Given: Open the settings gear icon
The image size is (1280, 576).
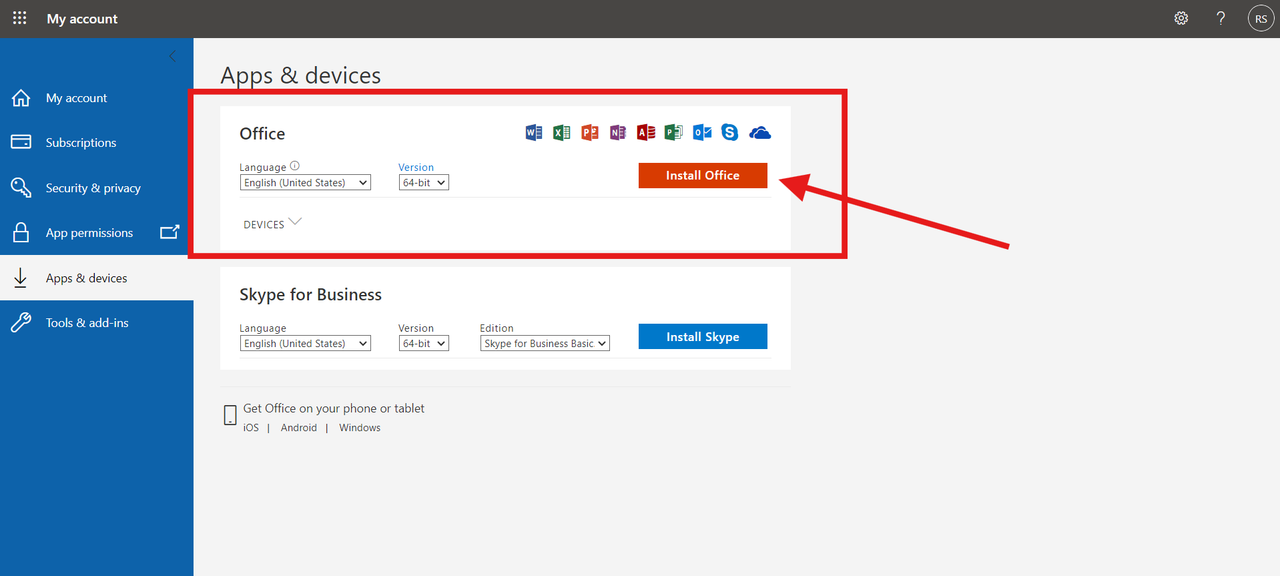Looking at the screenshot, I should coord(1181,18).
